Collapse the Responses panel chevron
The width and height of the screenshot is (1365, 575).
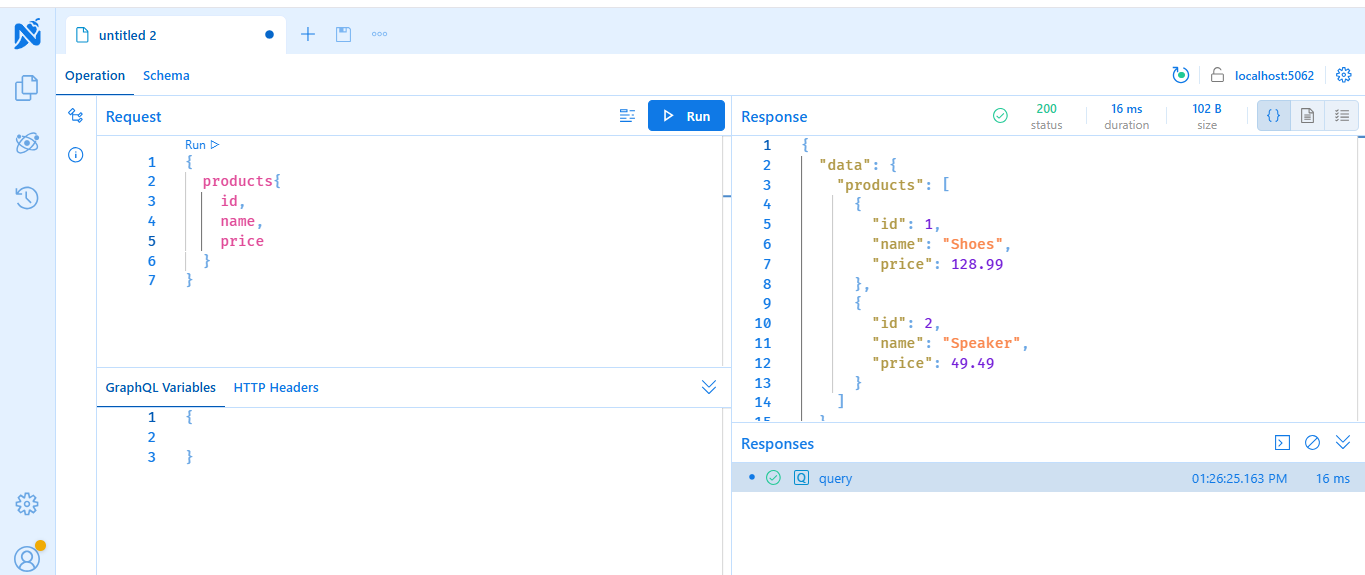tap(1343, 442)
